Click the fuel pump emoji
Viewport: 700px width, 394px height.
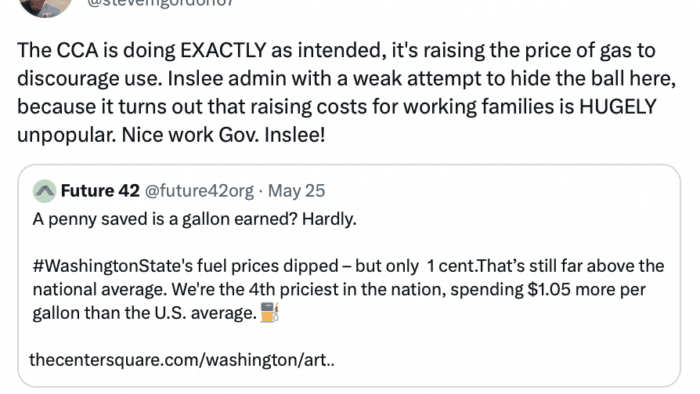point(270,312)
